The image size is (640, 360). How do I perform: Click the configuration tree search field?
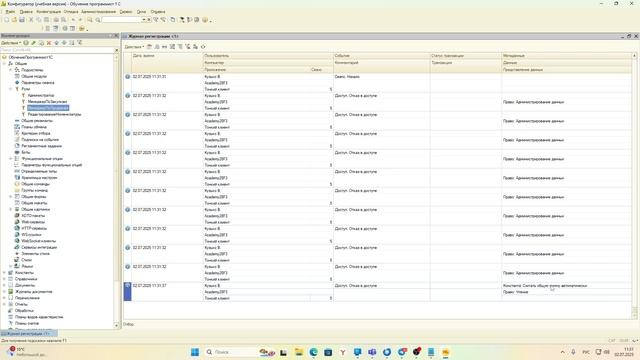[57, 50]
